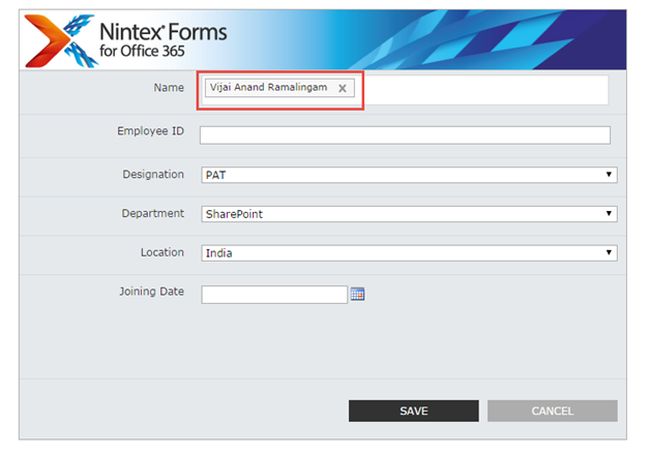Click the CANCEL button
The width and height of the screenshot is (650, 455).
pyautogui.click(x=552, y=411)
